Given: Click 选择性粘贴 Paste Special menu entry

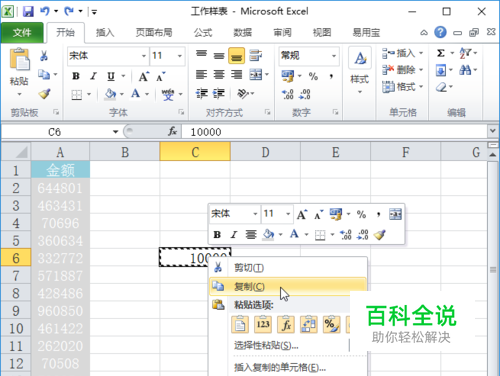Looking at the screenshot, I should point(266,346).
